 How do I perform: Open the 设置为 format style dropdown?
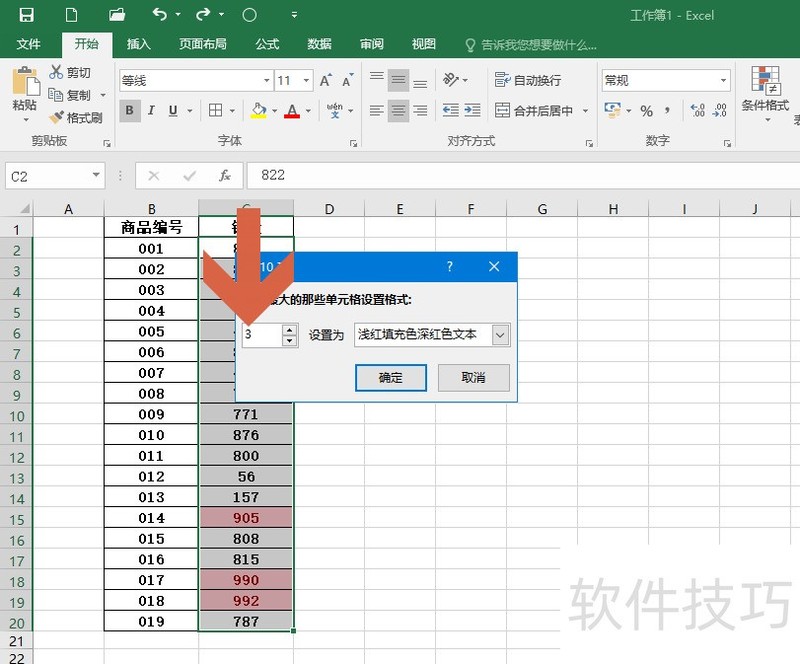(502, 334)
